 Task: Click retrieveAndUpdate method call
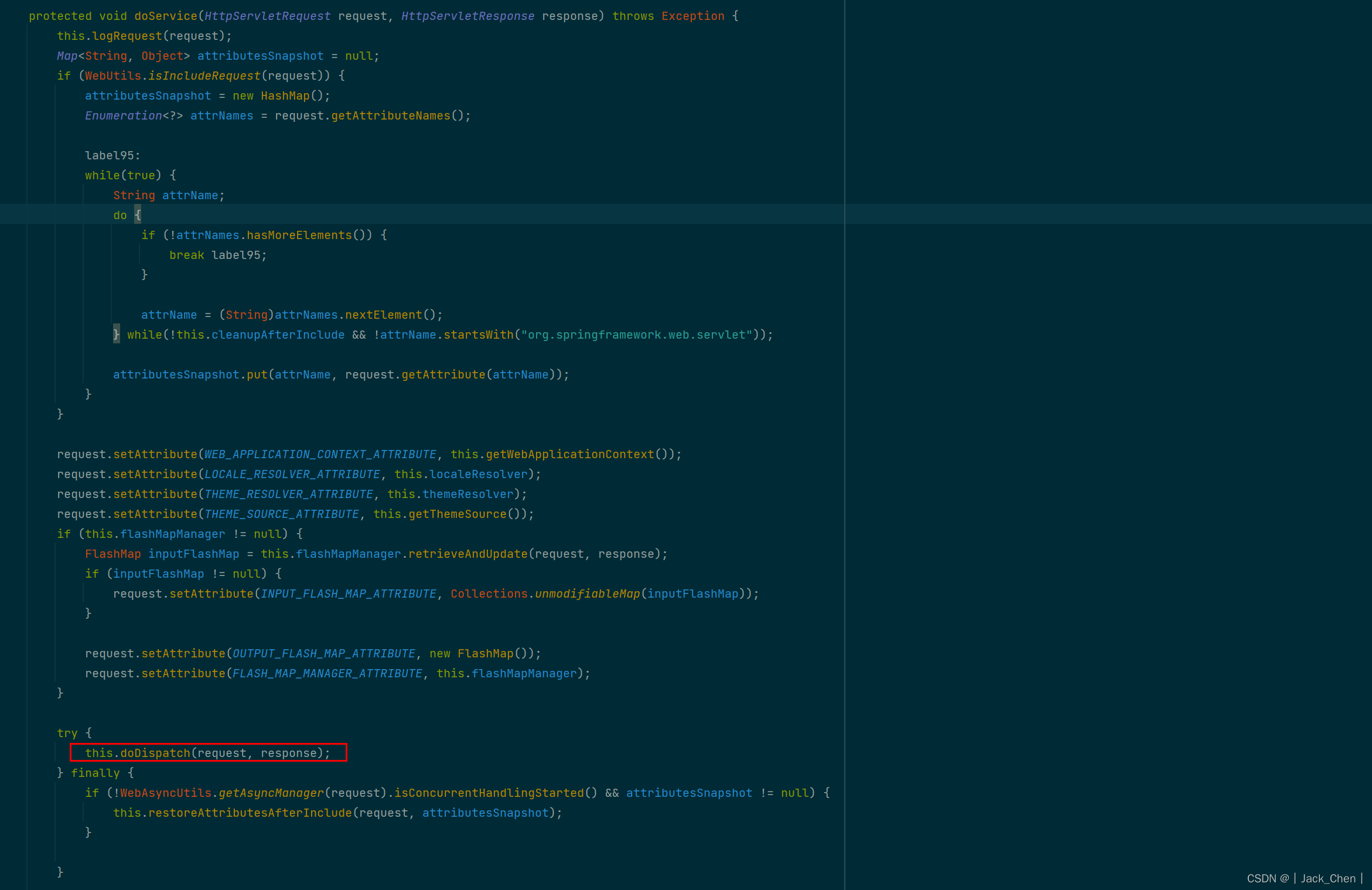point(467,554)
